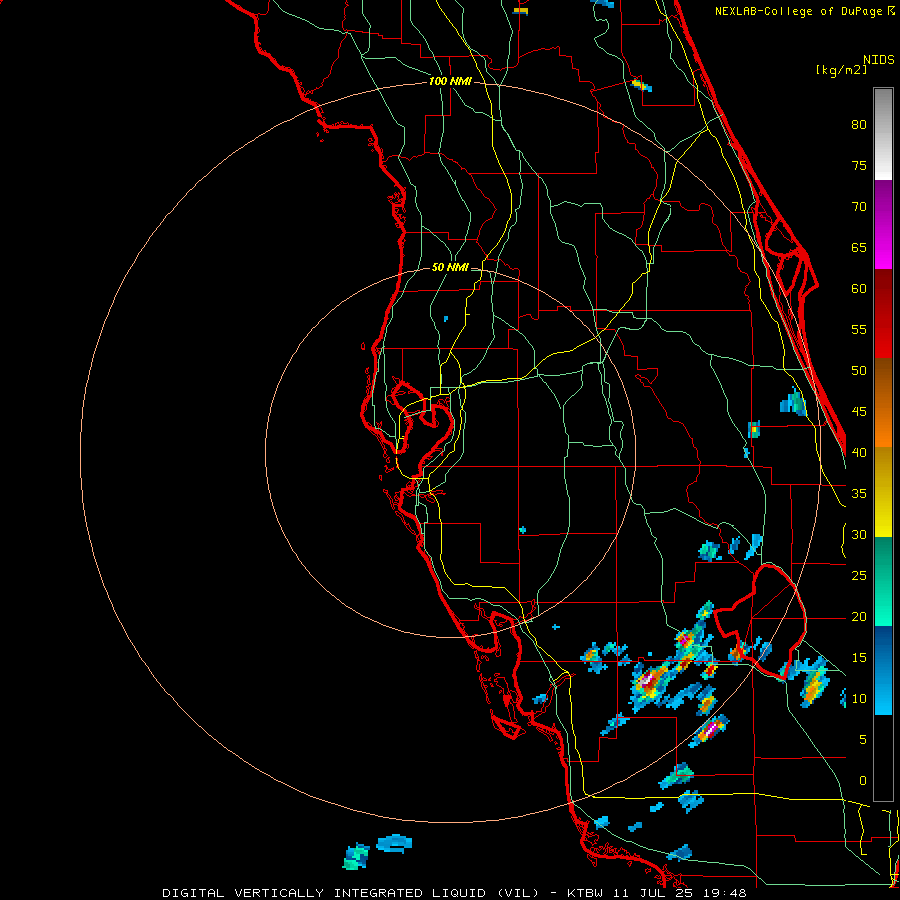Click the 75 value on the color scale
The image size is (900, 900).
859,166
